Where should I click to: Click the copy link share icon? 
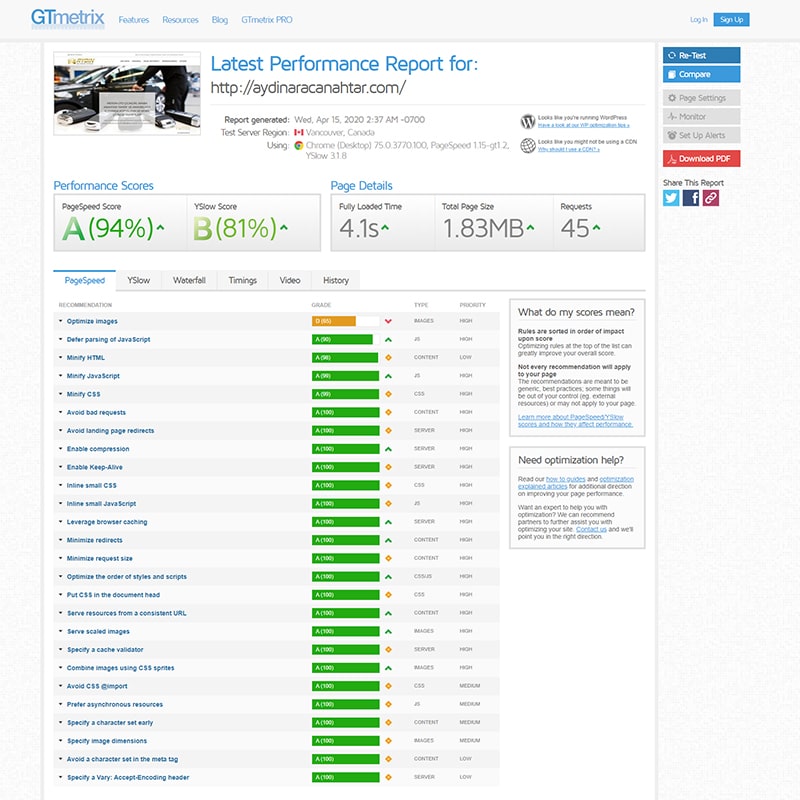[710, 198]
